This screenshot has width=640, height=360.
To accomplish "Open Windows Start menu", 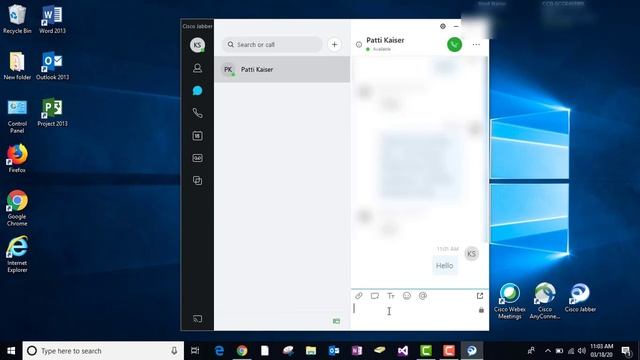I will pyautogui.click(x=11, y=351).
